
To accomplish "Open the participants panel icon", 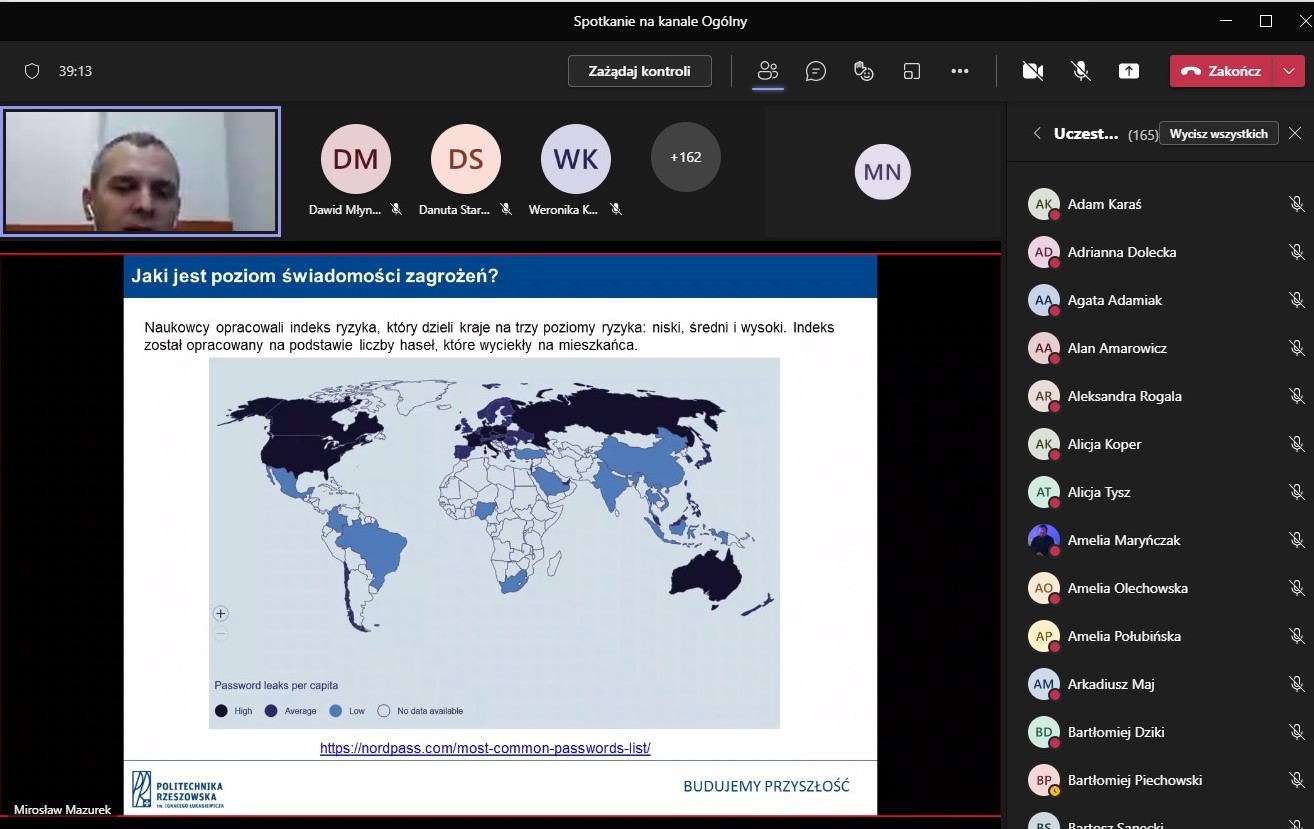I will click(x=768, y=71).
